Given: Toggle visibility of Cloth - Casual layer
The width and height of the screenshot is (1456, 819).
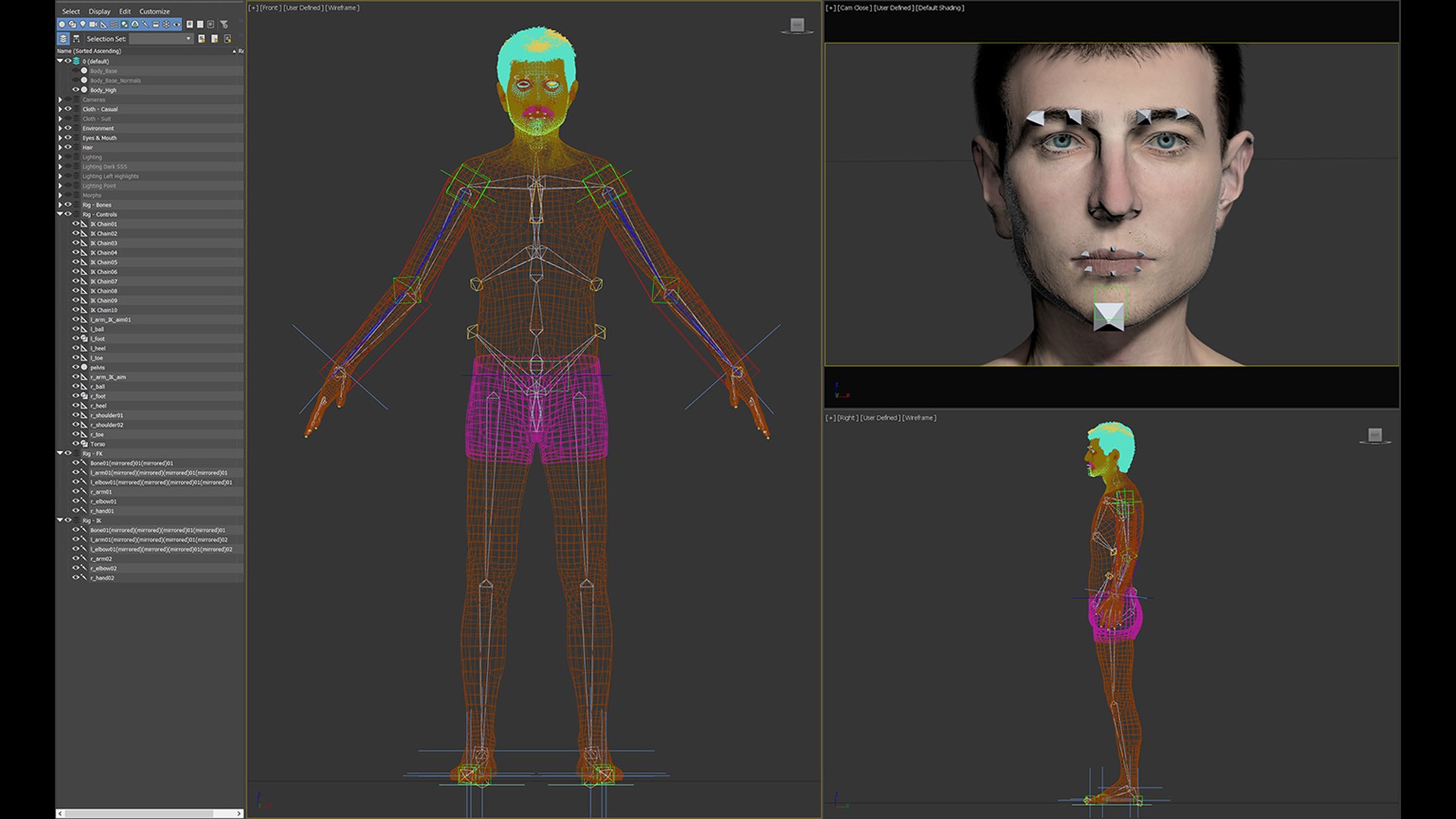Looking at the screenshot, I should (x=68, y=108).
